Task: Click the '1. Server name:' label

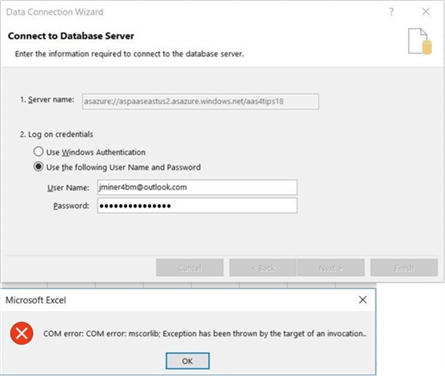Action: click(x=47, y=100)
